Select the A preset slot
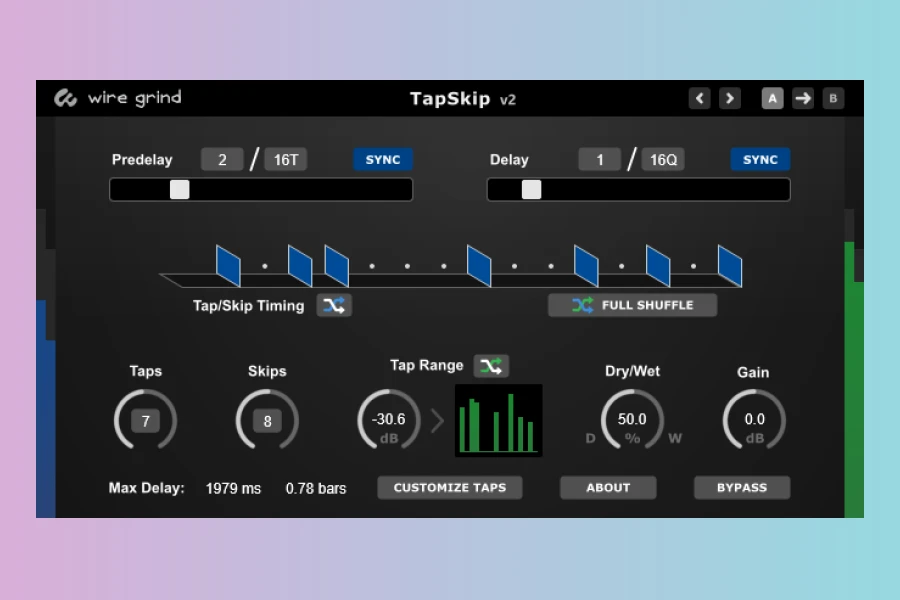This screenshot has height=600, width=900. coord(772,98)
